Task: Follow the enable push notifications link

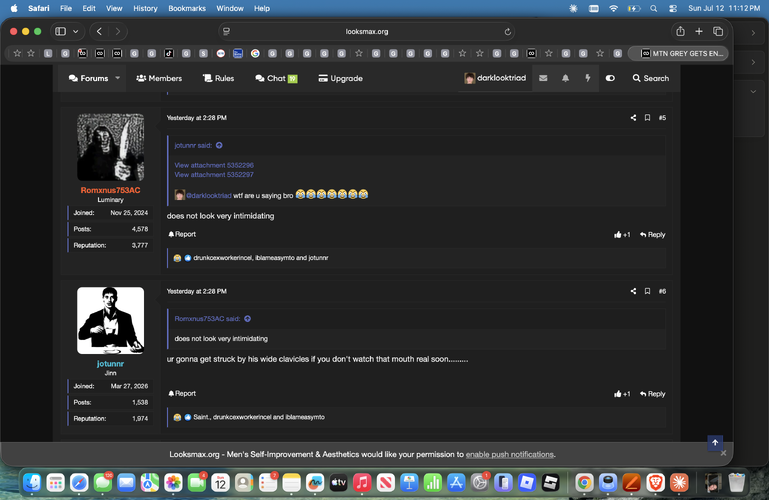Action: (x=510, y=454)
